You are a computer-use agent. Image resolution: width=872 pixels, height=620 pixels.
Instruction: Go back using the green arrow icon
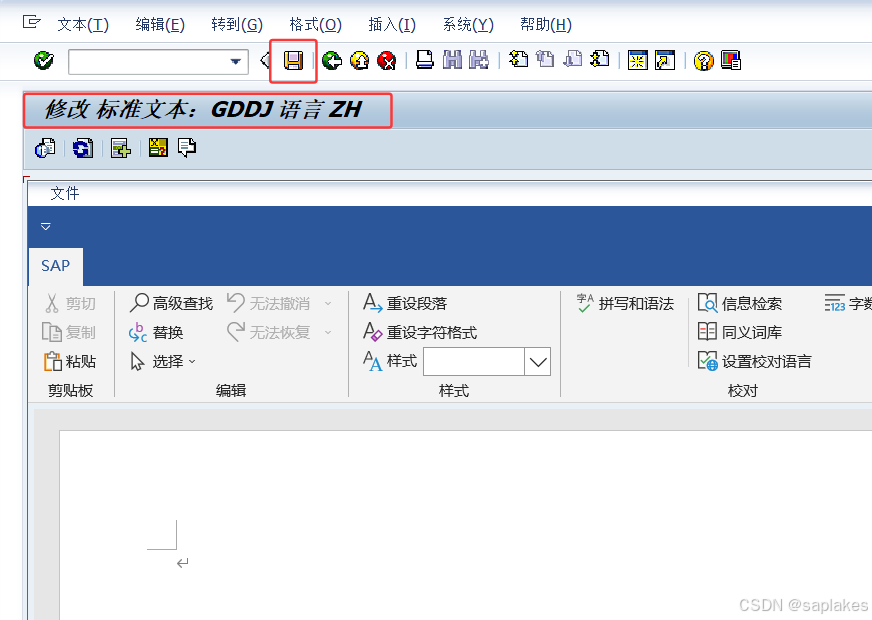pyautogui.click(x=332, y=60)
